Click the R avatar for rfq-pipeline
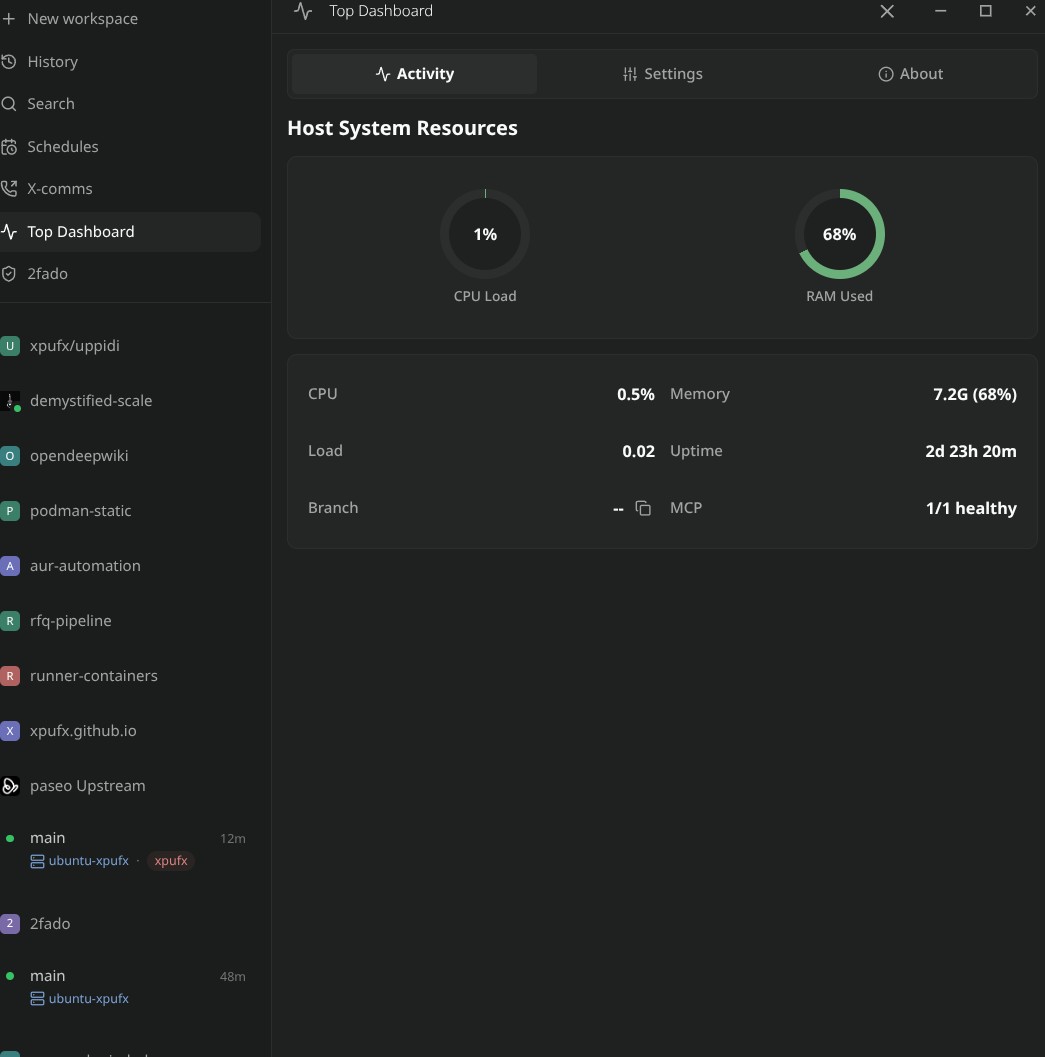Image resolution: width=1045 pixels, height=1057 pixels. 9,621
